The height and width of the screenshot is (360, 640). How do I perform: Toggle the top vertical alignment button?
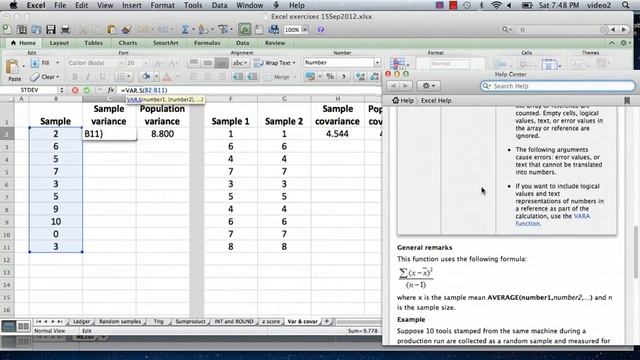[x=194, y=63]
